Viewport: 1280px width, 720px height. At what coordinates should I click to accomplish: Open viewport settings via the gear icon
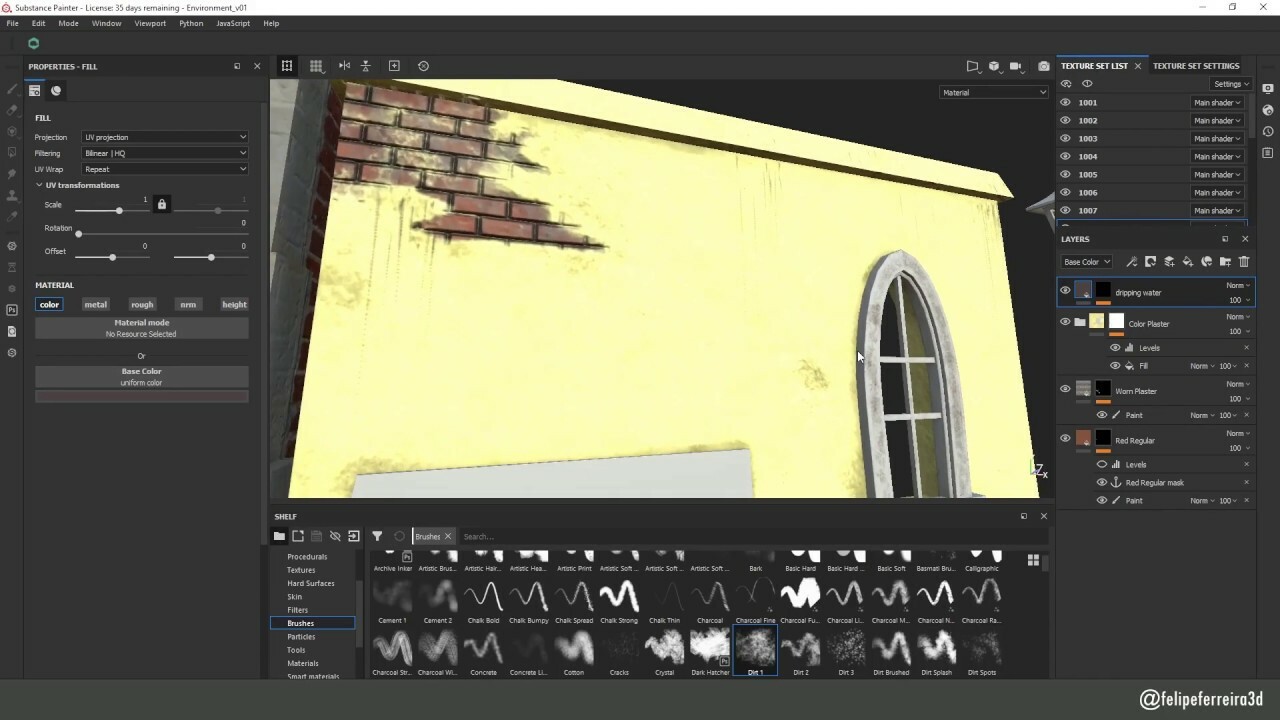(x=423, y=65)
